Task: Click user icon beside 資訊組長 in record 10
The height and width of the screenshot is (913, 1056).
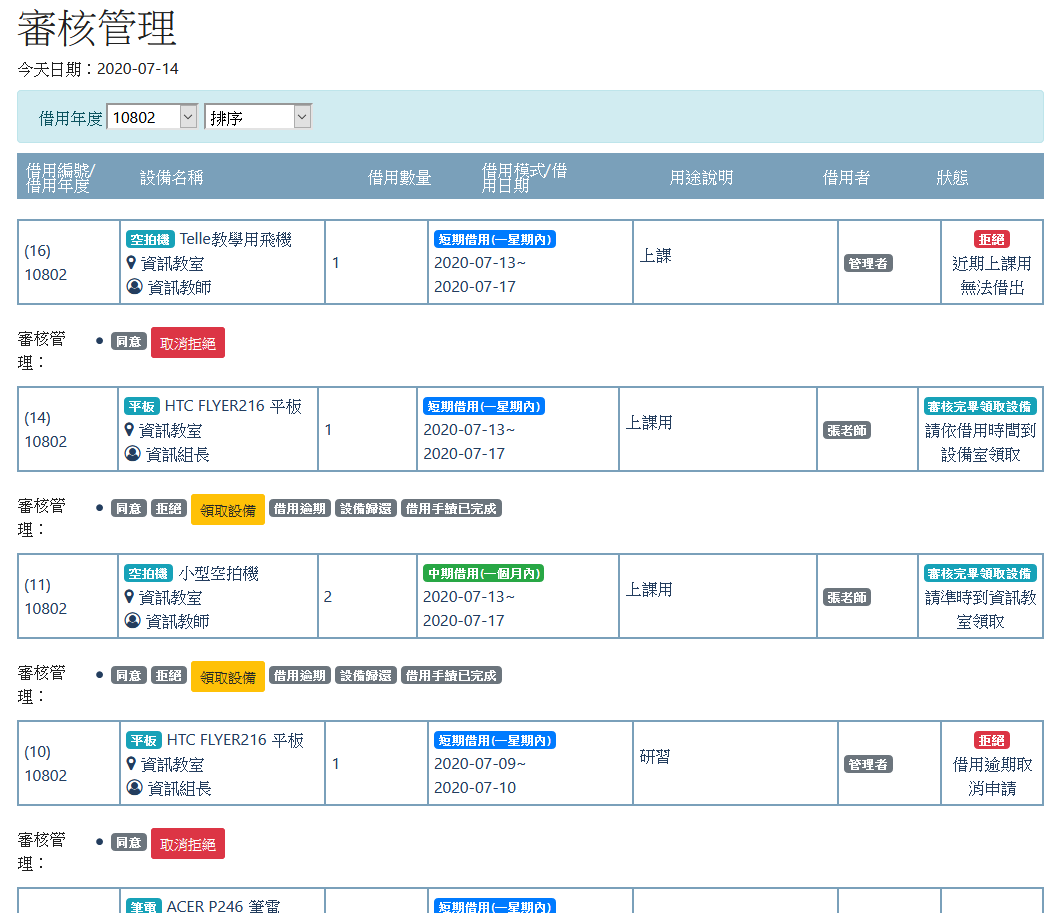Action: coord(134,788)
